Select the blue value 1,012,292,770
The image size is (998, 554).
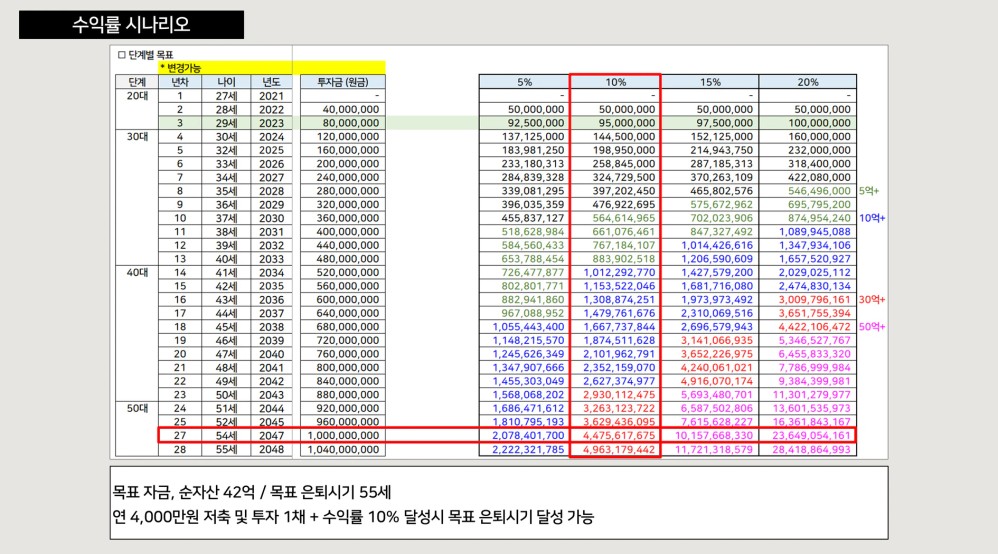(619, 273)
